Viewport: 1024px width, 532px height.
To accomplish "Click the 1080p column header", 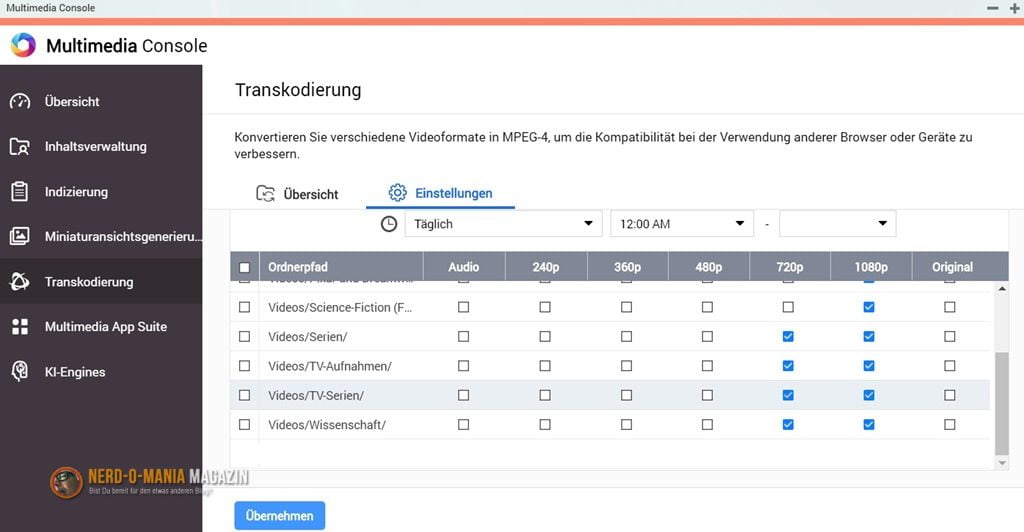I will 871,267.
